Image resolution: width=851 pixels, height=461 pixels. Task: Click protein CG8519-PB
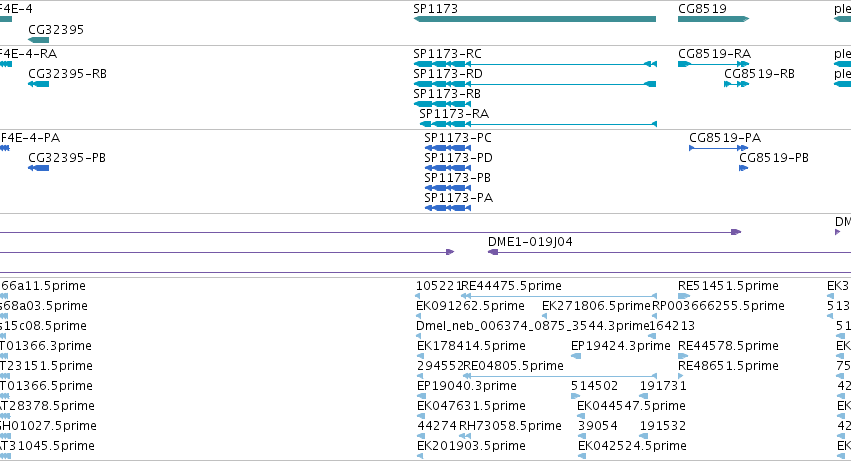pos(744,168)
